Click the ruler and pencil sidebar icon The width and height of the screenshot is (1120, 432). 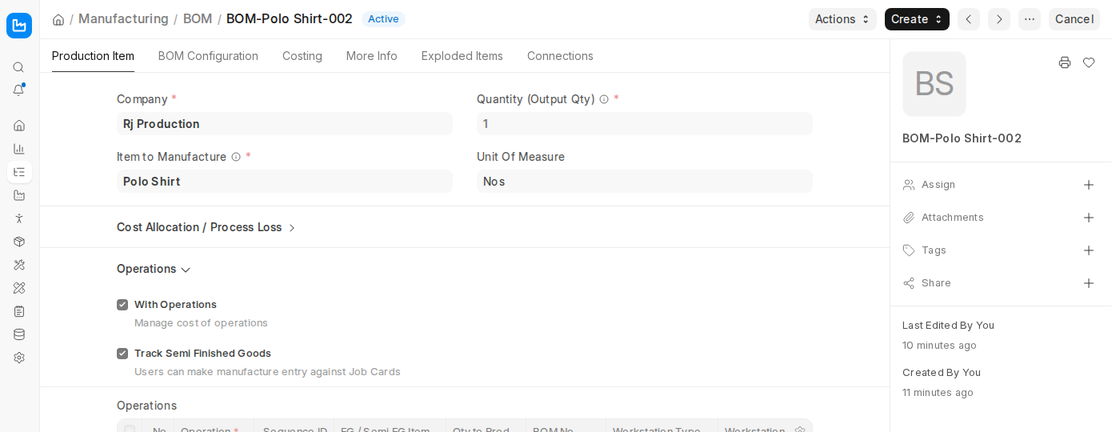pos(19,288)
